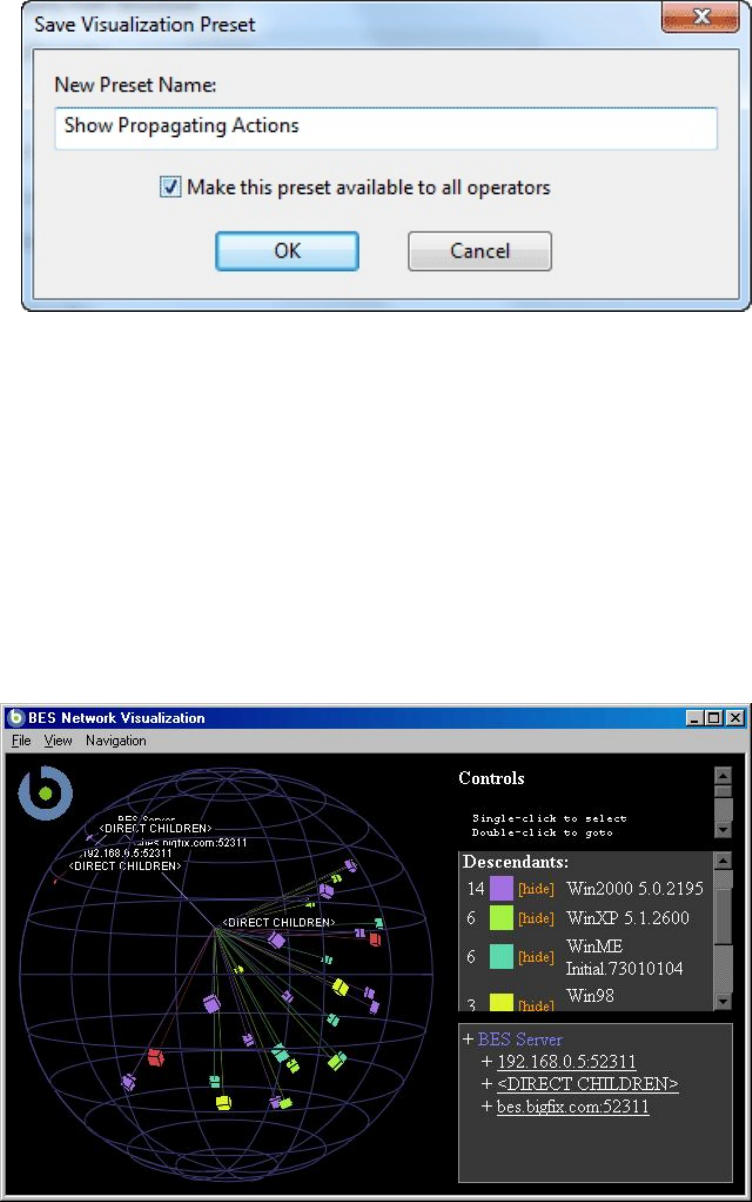752x1202 pixels.
Task: Select the center <DIRECT CHILDREN> node label on globe
Action: point(278,922)
